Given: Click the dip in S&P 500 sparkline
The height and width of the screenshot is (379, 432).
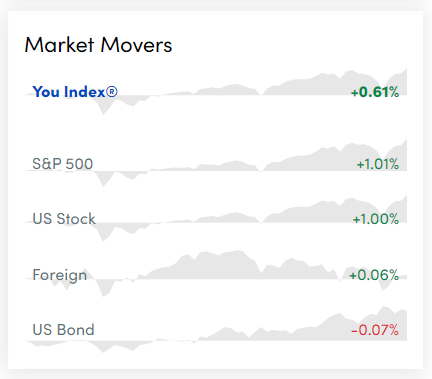Looking at the screenshot, I should pyautogui.click(x=104, y=180).
